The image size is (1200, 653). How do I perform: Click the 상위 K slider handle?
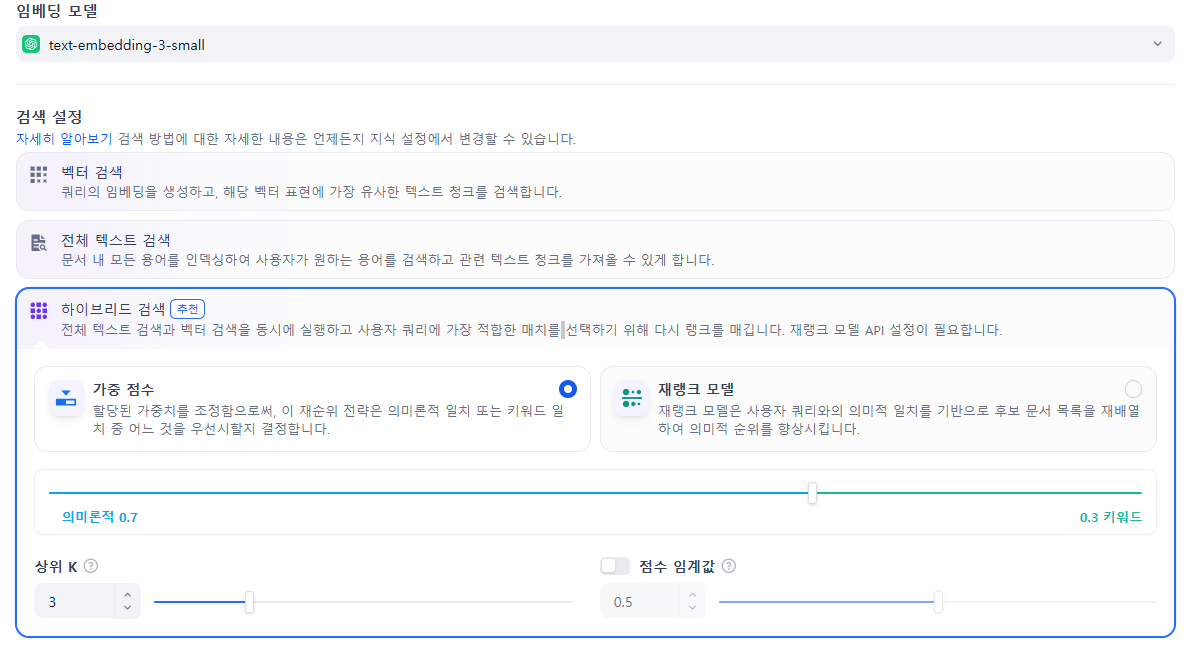[249, 602]
